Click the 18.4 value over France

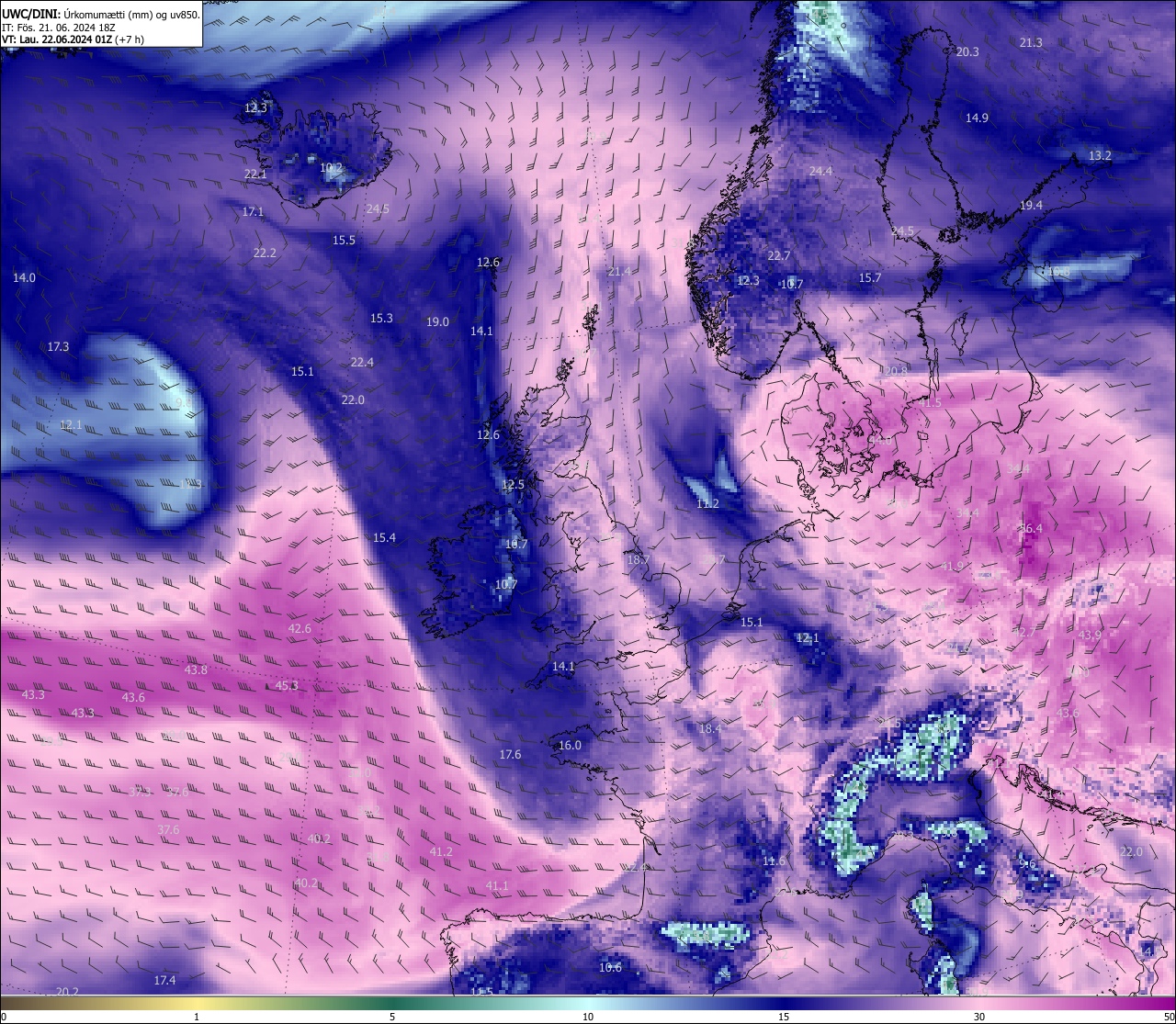pyautogui.click(x=709, y=728)
